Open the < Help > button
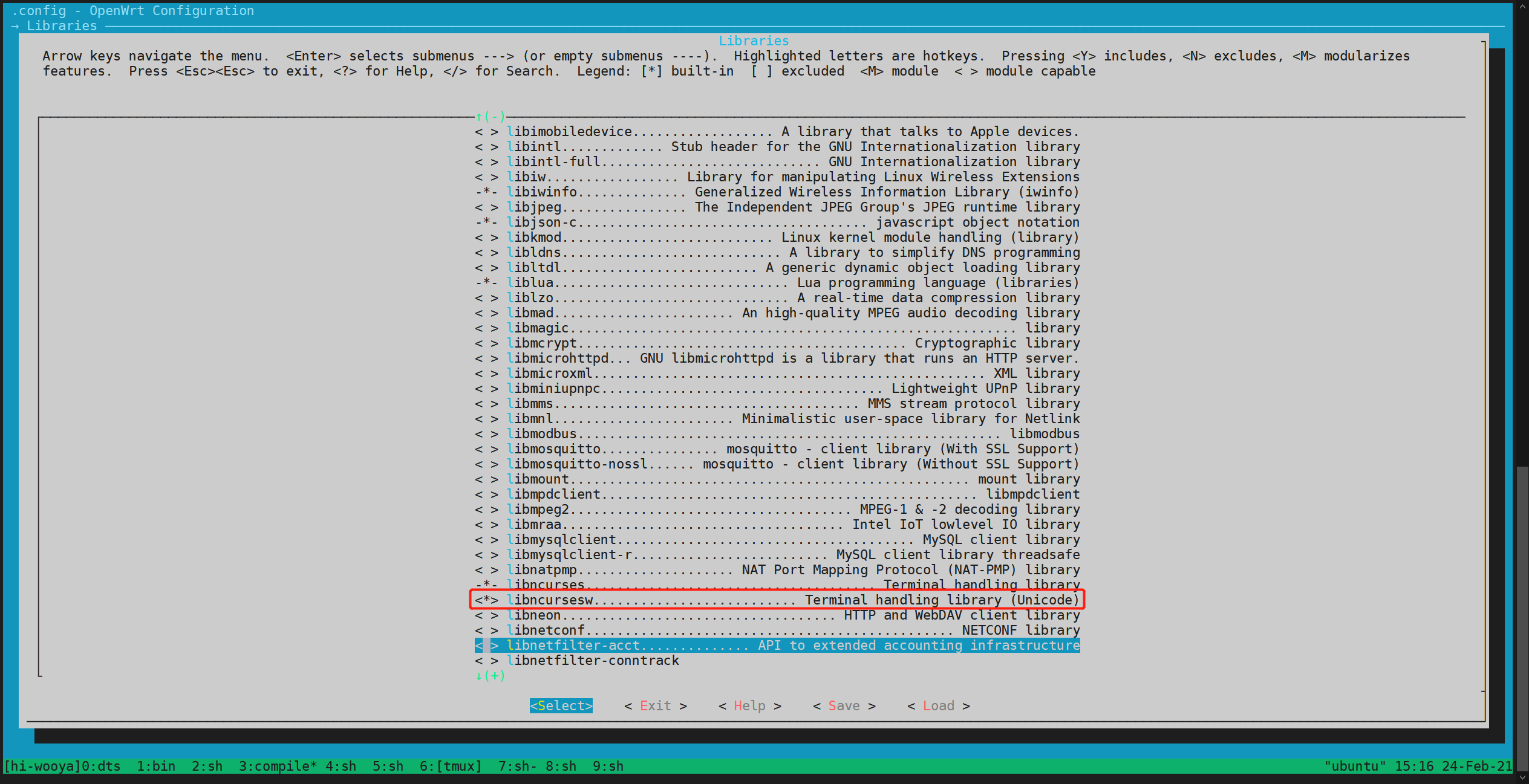The width and height of the screenshot is (1529, 784). (749, 705)
